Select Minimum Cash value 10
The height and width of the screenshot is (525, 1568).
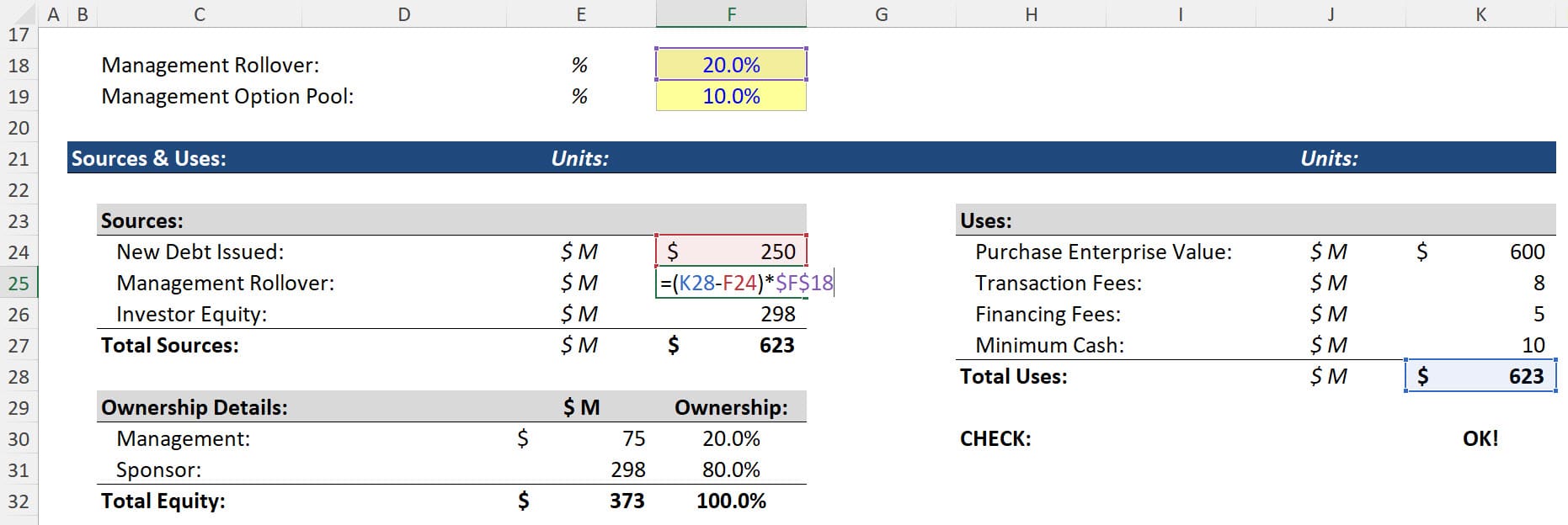pyautogui.click(x=1480, y=345)
